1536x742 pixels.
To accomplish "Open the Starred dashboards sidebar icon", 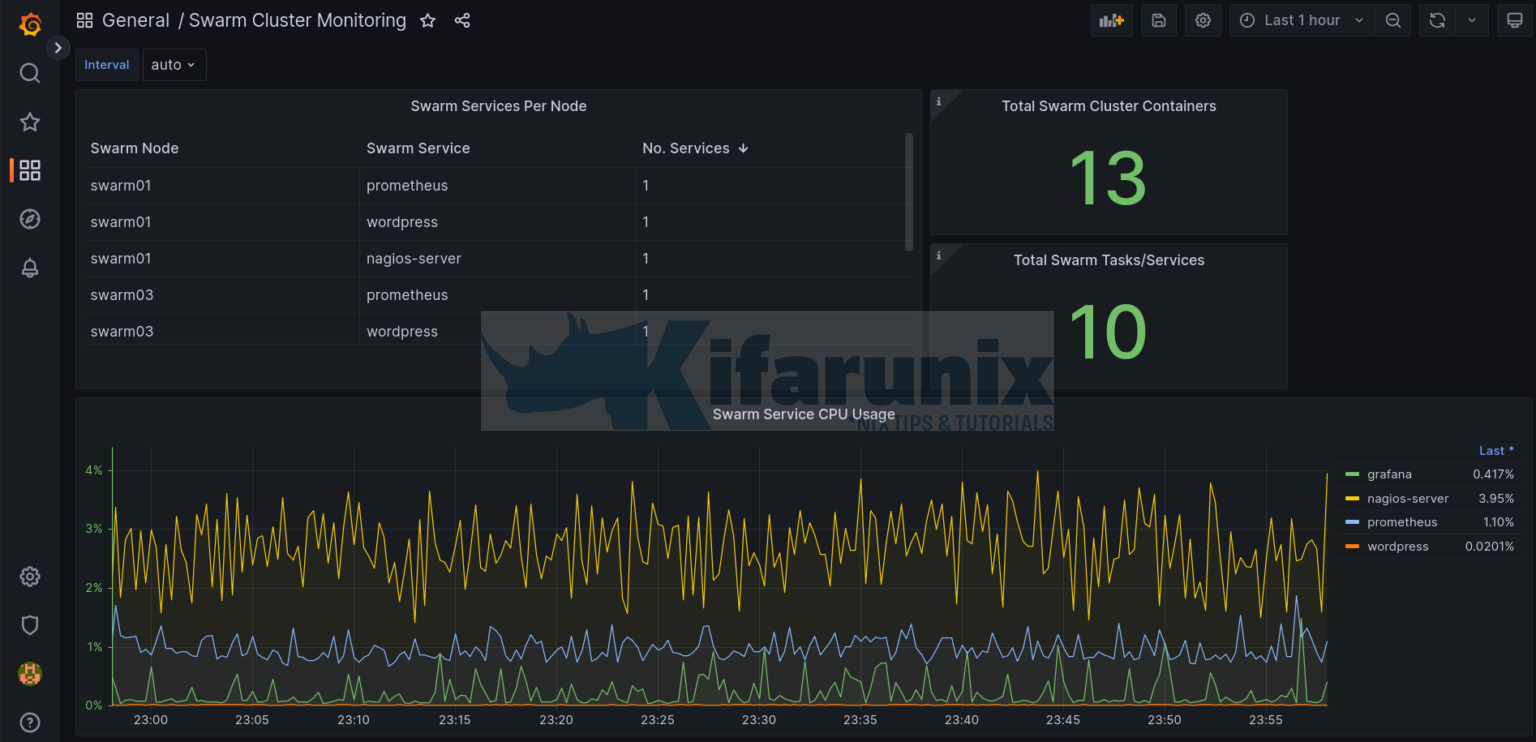I will pos(30,122).
